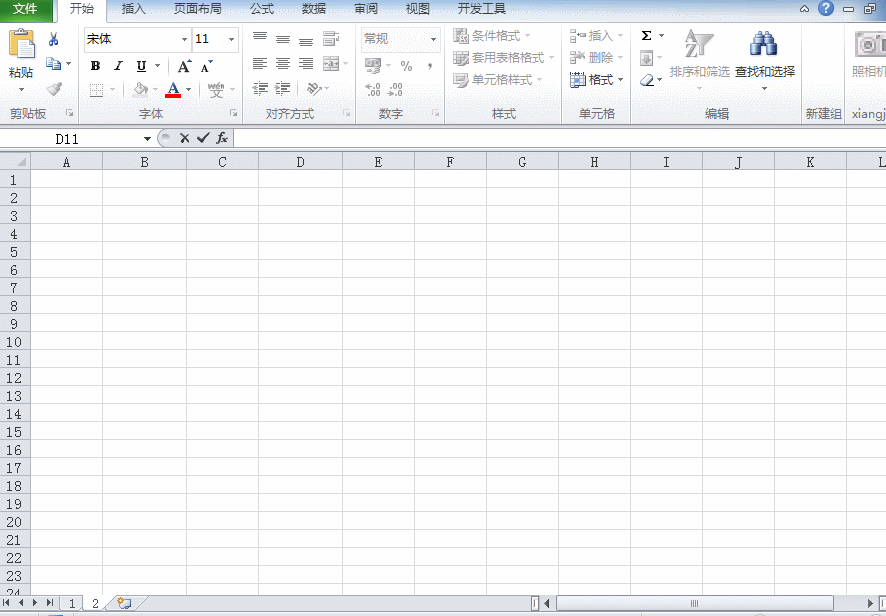The image size is (886, 616).
Task: Click the insert function fx icon
Action: (222, 138)
